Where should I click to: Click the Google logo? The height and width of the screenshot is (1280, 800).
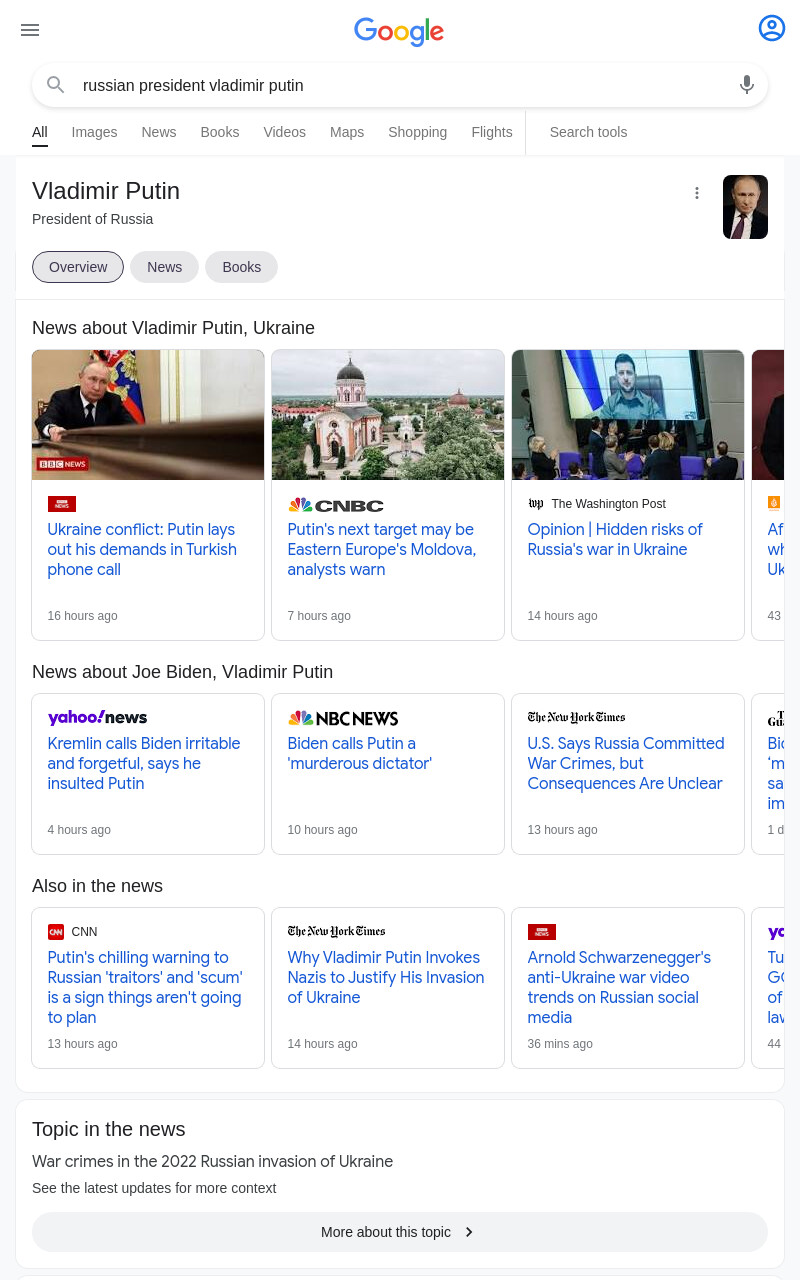tap(399, 31)
